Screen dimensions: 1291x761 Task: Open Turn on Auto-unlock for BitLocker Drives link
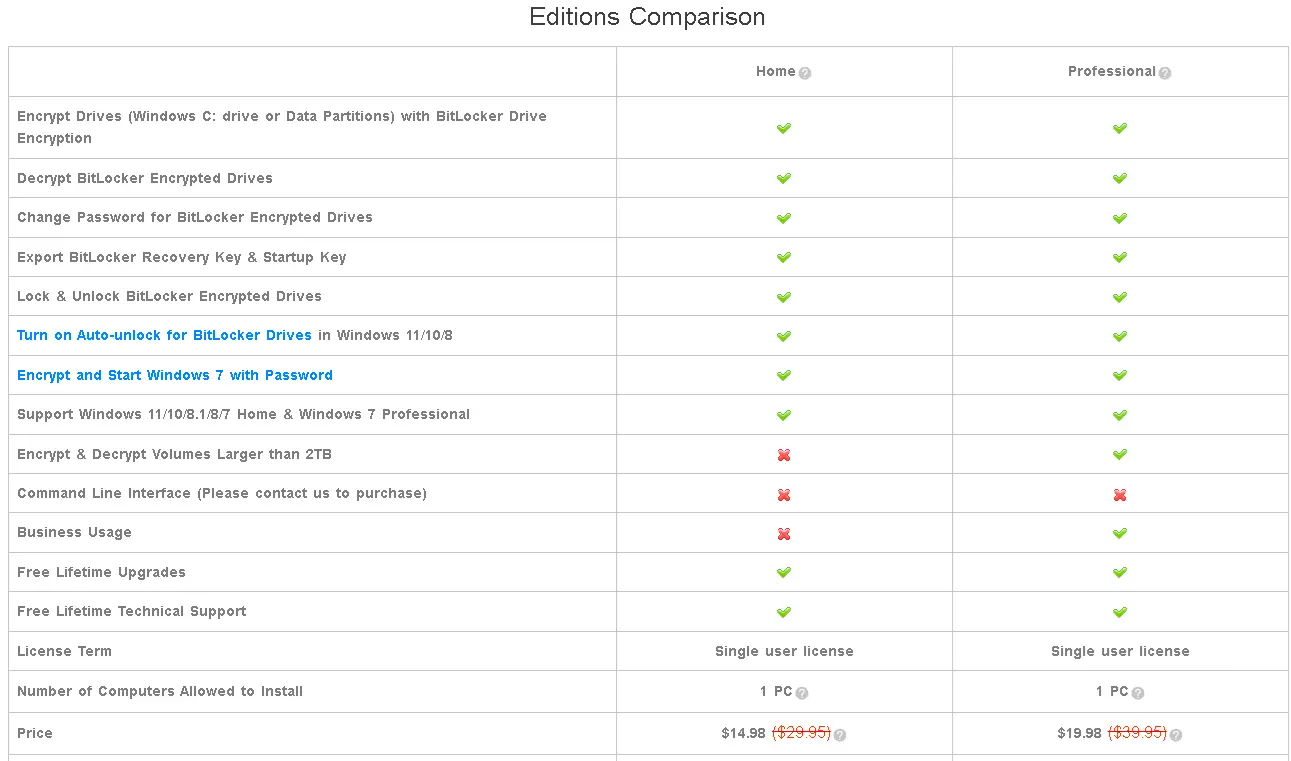(164, 336)
